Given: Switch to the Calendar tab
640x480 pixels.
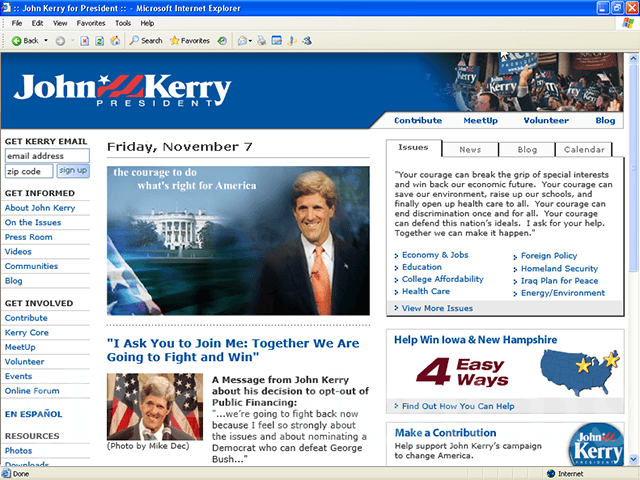Looking at the screenshot, I should click(584, 149).
